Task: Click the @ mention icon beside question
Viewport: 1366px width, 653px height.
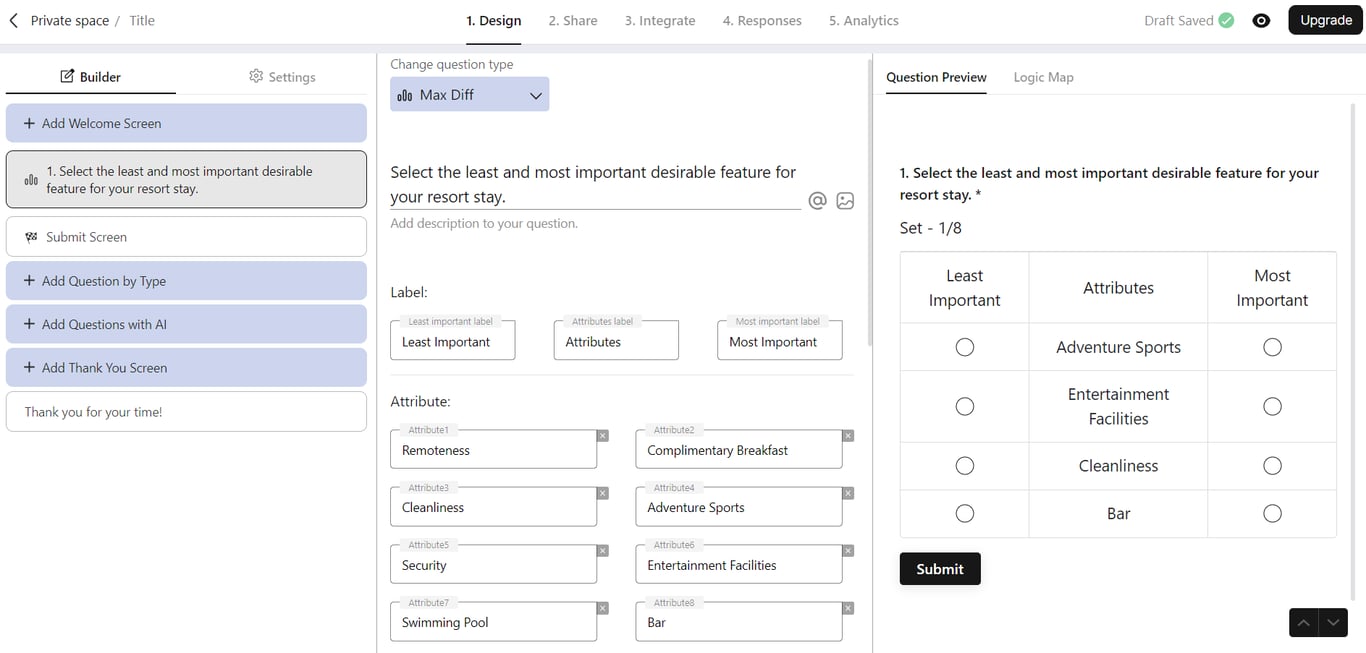Action: point(817,201)
